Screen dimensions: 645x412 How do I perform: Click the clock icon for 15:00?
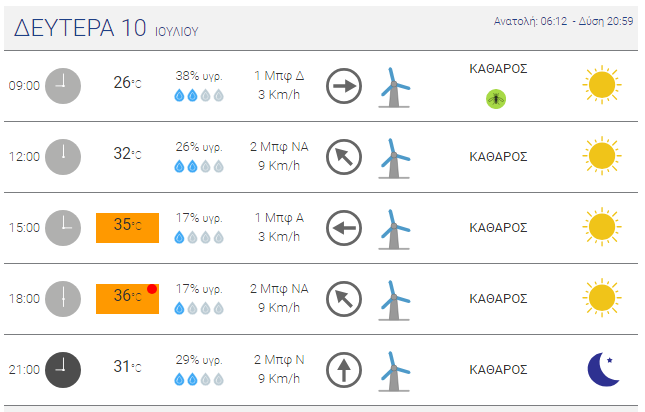click(63, 228)
